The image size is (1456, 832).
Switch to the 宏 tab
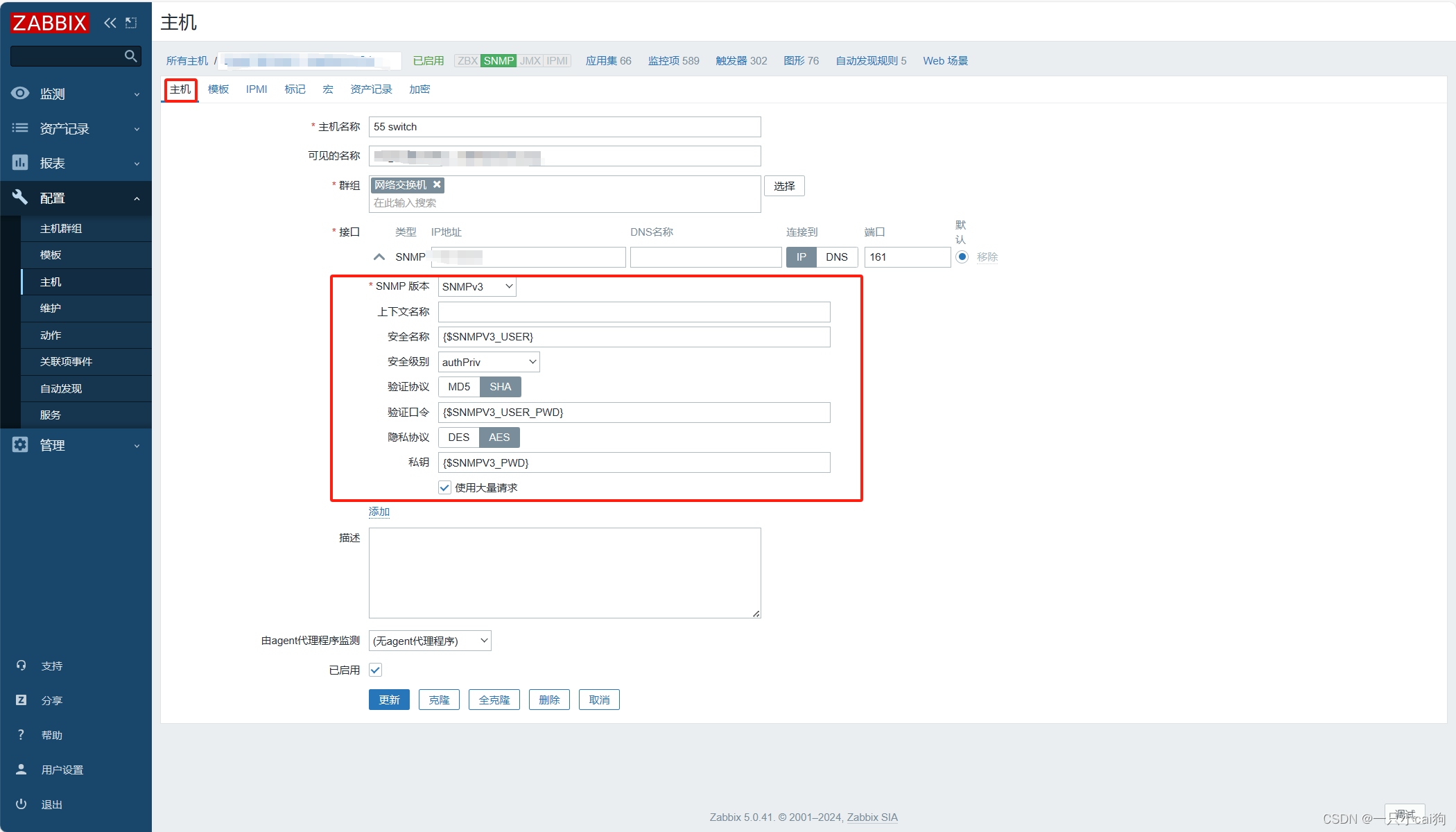[327, 89]
